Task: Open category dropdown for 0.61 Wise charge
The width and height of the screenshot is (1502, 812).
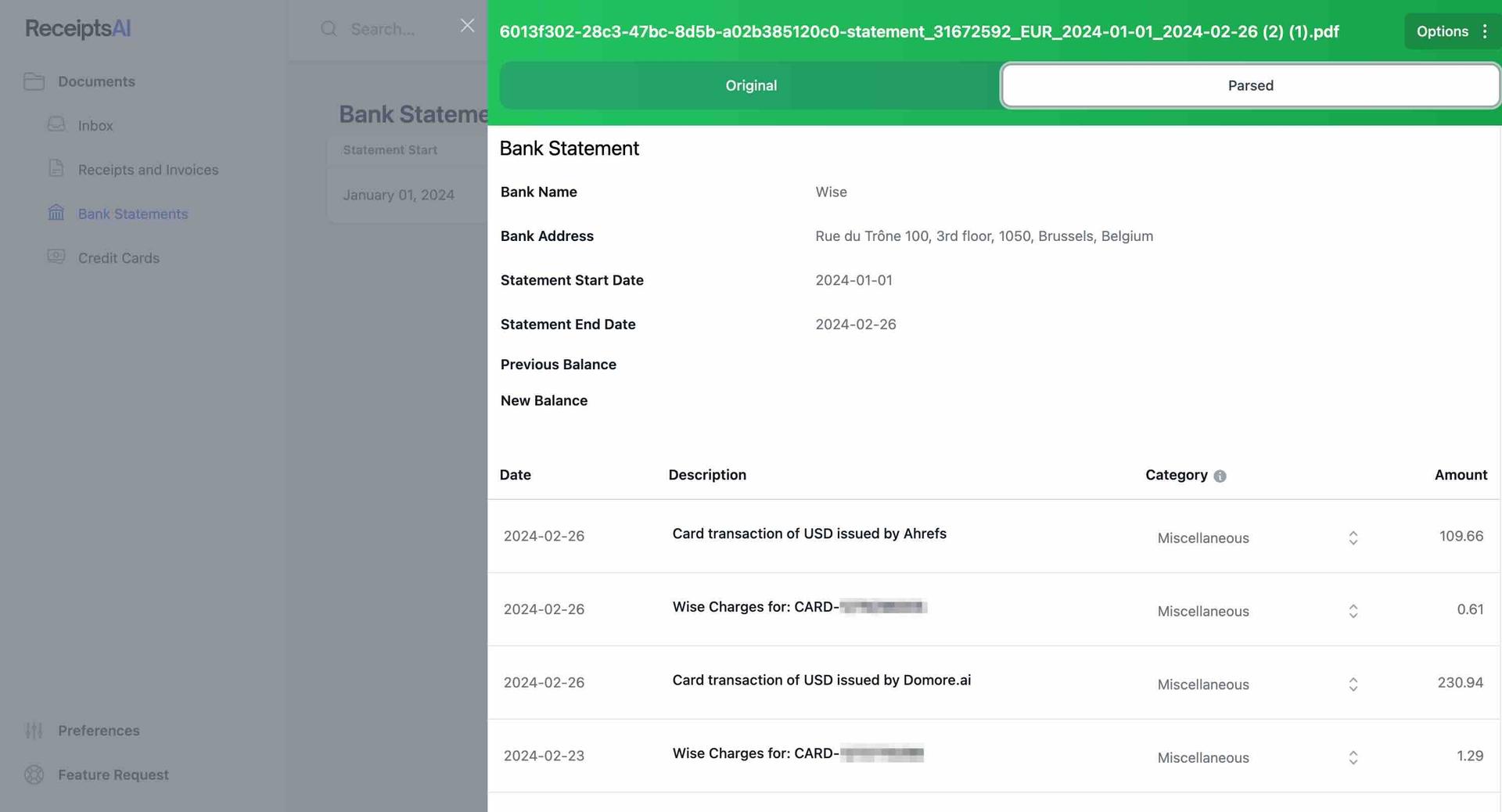Action: 1258,611
